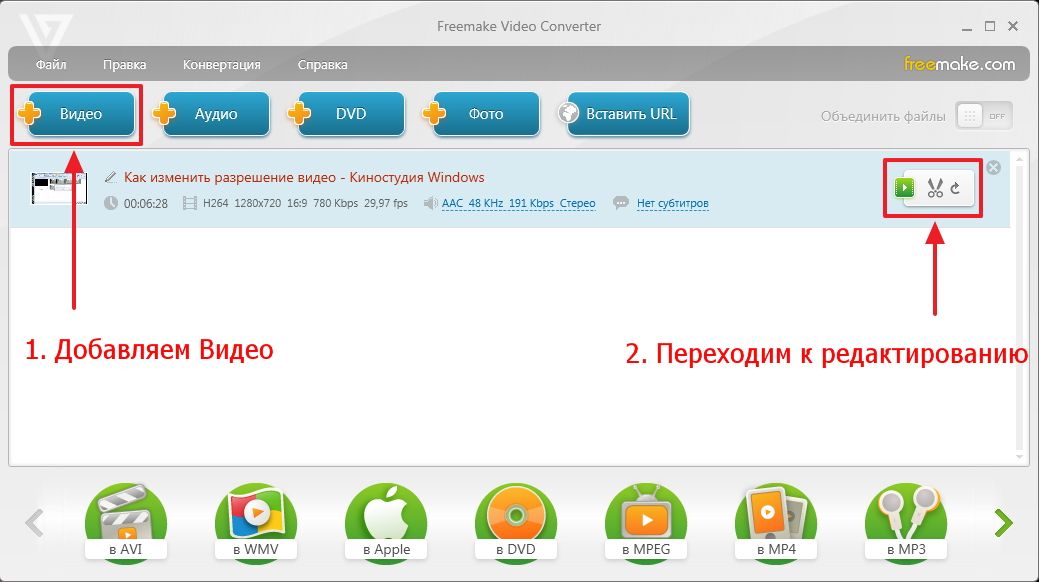Open the Файл menu

(x=51, y=65)
